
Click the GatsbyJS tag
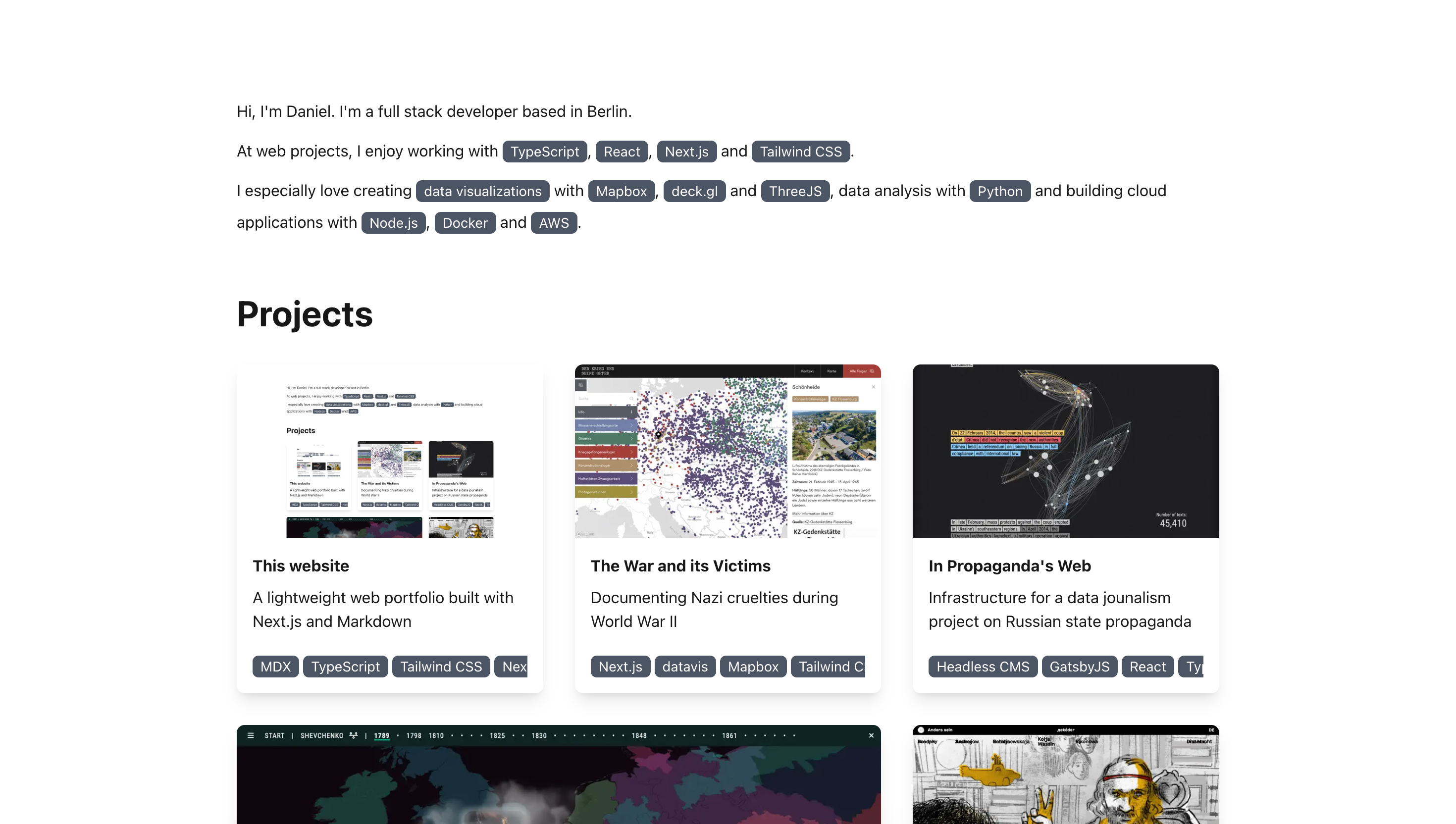point(1079,667)
